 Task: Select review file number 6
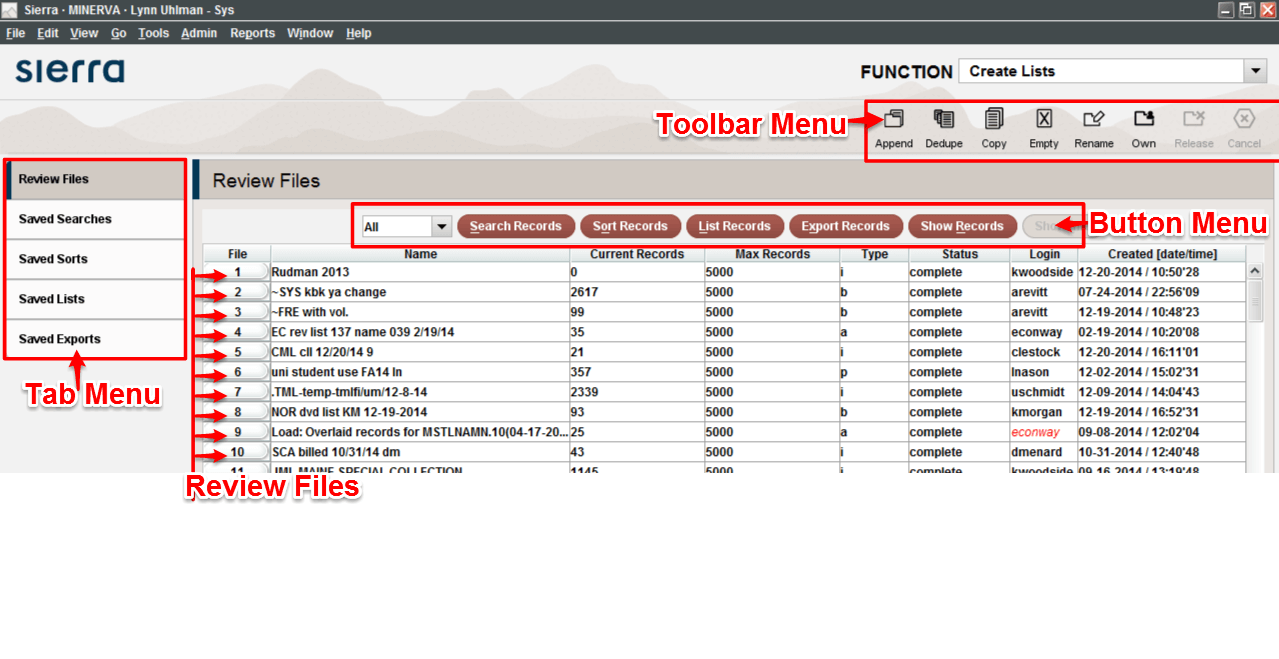tap(237, 372)
